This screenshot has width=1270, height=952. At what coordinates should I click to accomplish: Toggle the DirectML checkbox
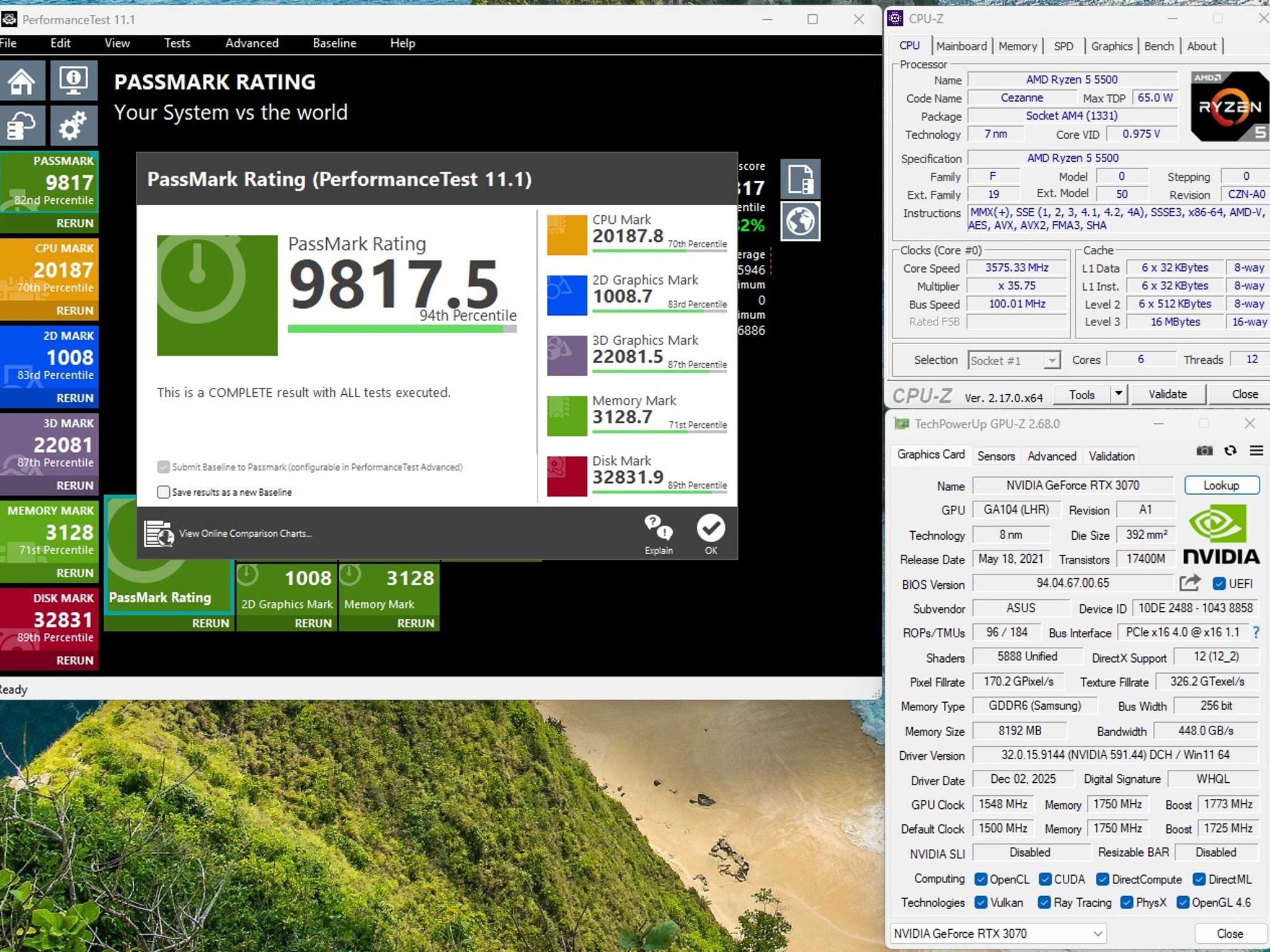click(x=1199, y=879)
